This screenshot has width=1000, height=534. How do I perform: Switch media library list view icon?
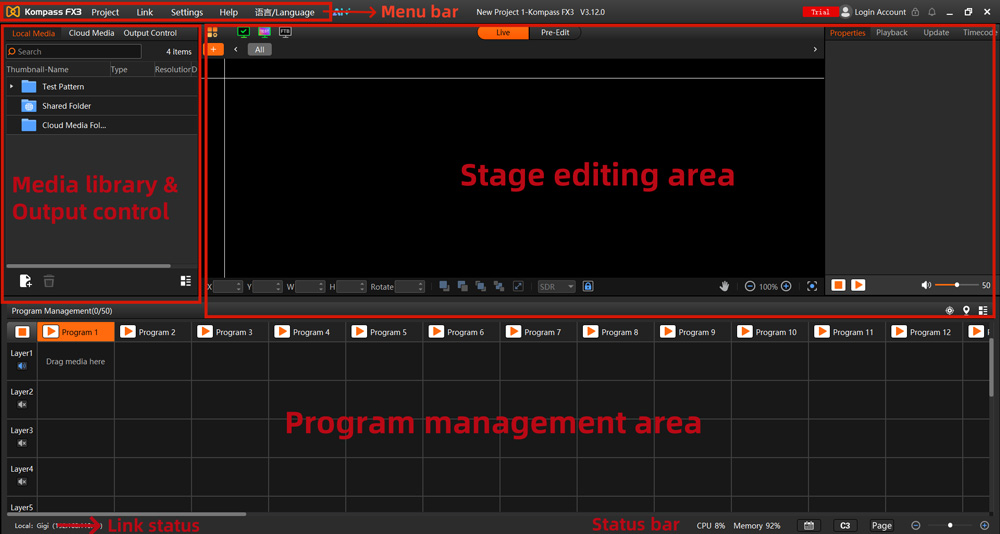186,281
